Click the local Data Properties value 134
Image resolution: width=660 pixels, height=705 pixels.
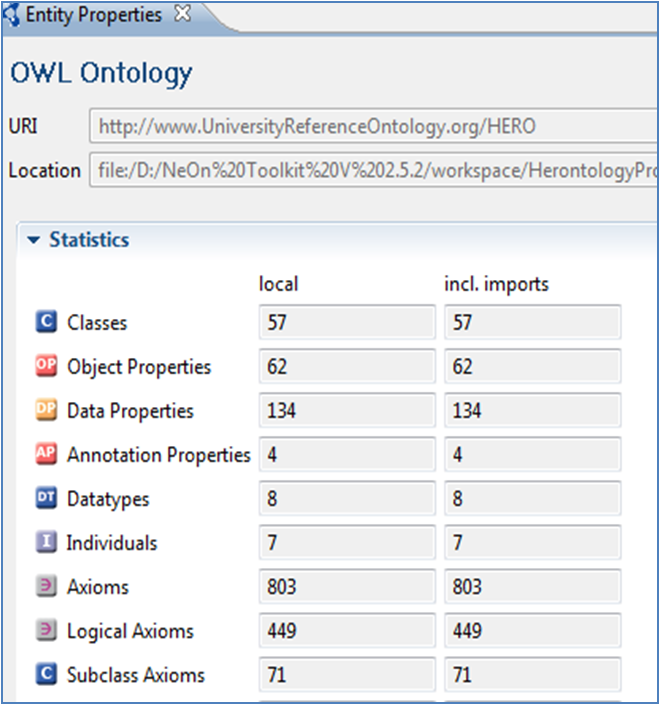click(347, 410)
